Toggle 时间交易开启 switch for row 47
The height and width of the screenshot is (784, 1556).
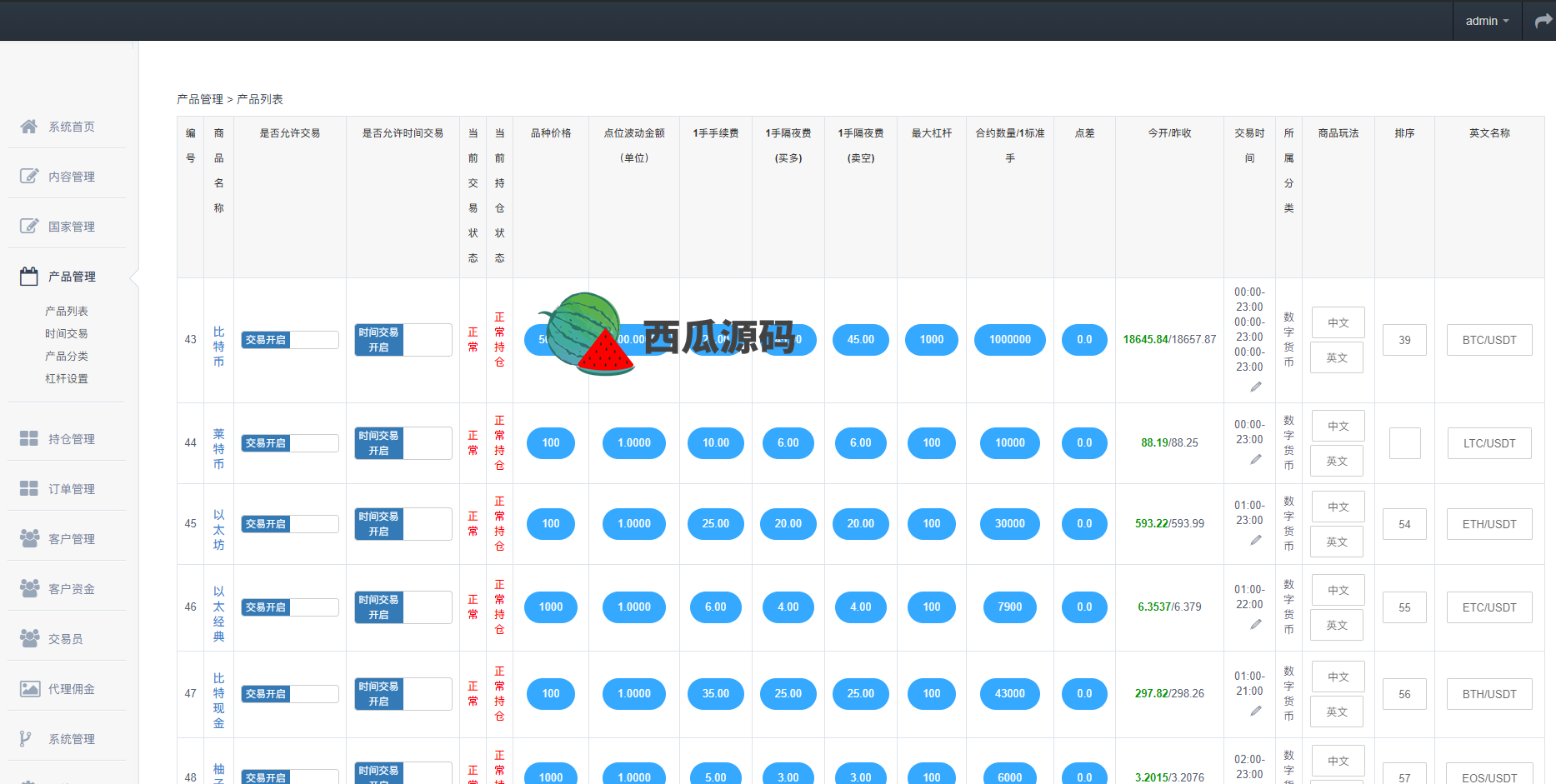403,694
